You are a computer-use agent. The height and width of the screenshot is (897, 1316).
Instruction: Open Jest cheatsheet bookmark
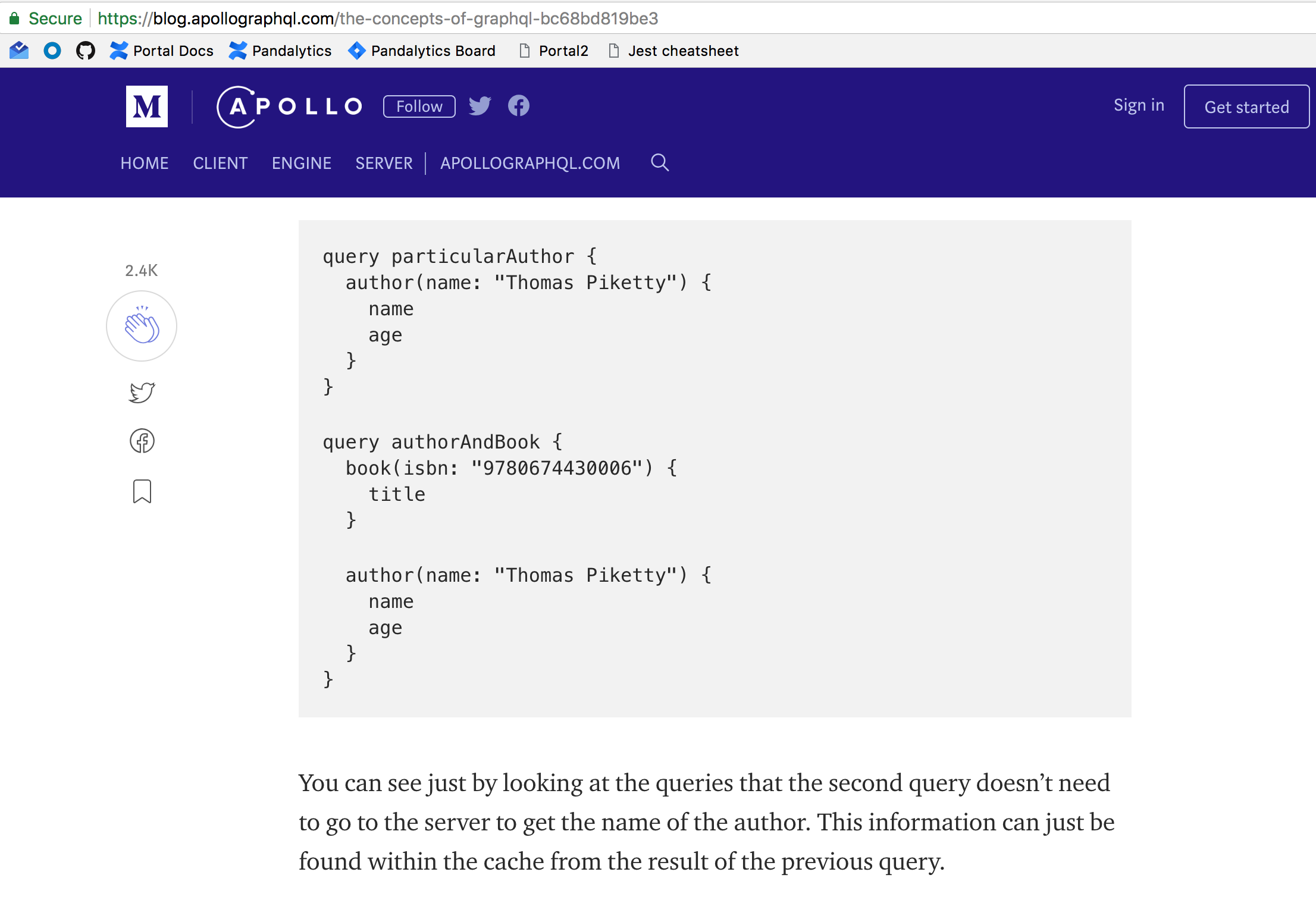pyautogui.click(x=682, y=51)
